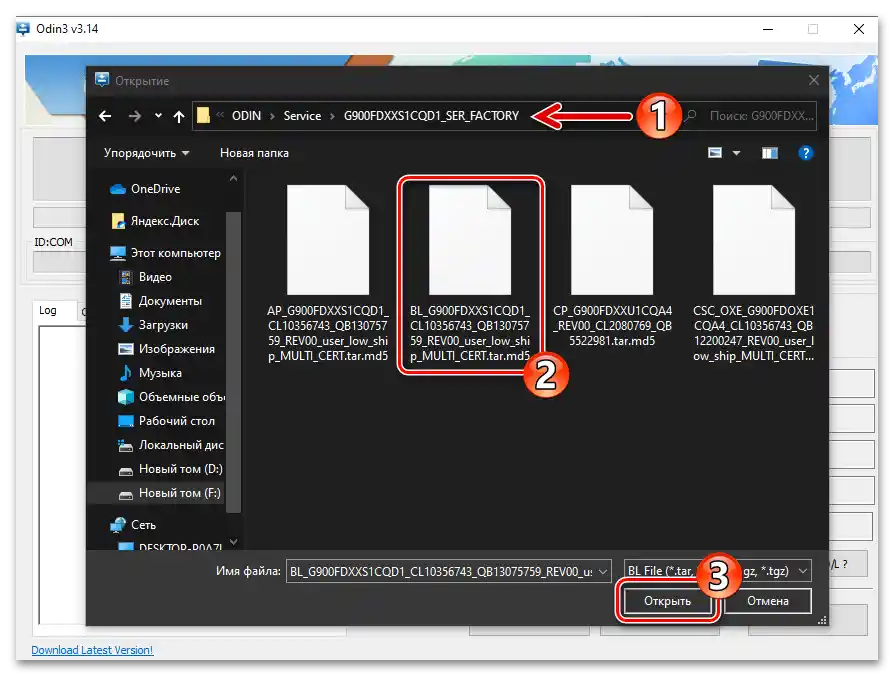Image resolution: width=894 pixels, height=676 pixels.
Task: Go up one folder level
Action: tap(178, 116)
